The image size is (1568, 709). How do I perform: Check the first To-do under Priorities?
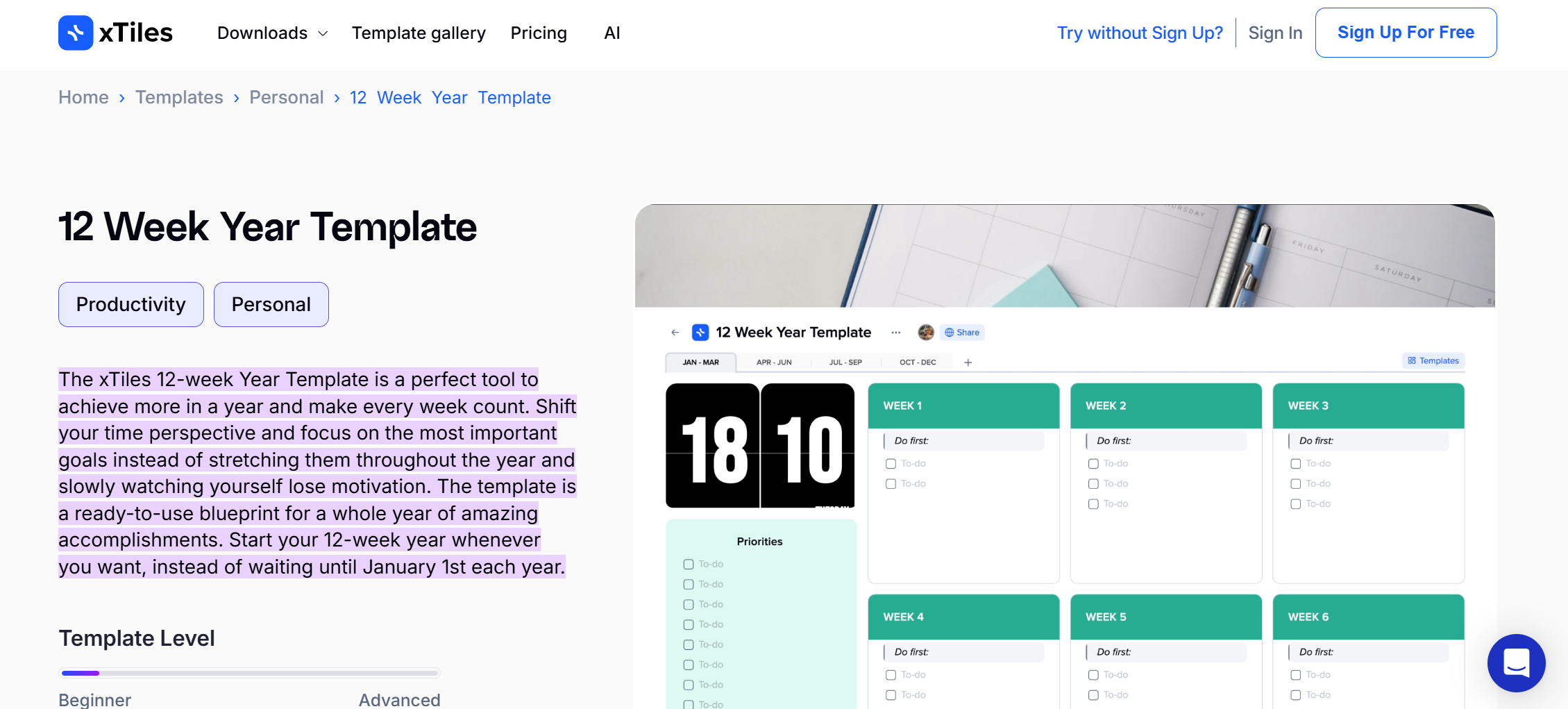click(x=689, y=565)
